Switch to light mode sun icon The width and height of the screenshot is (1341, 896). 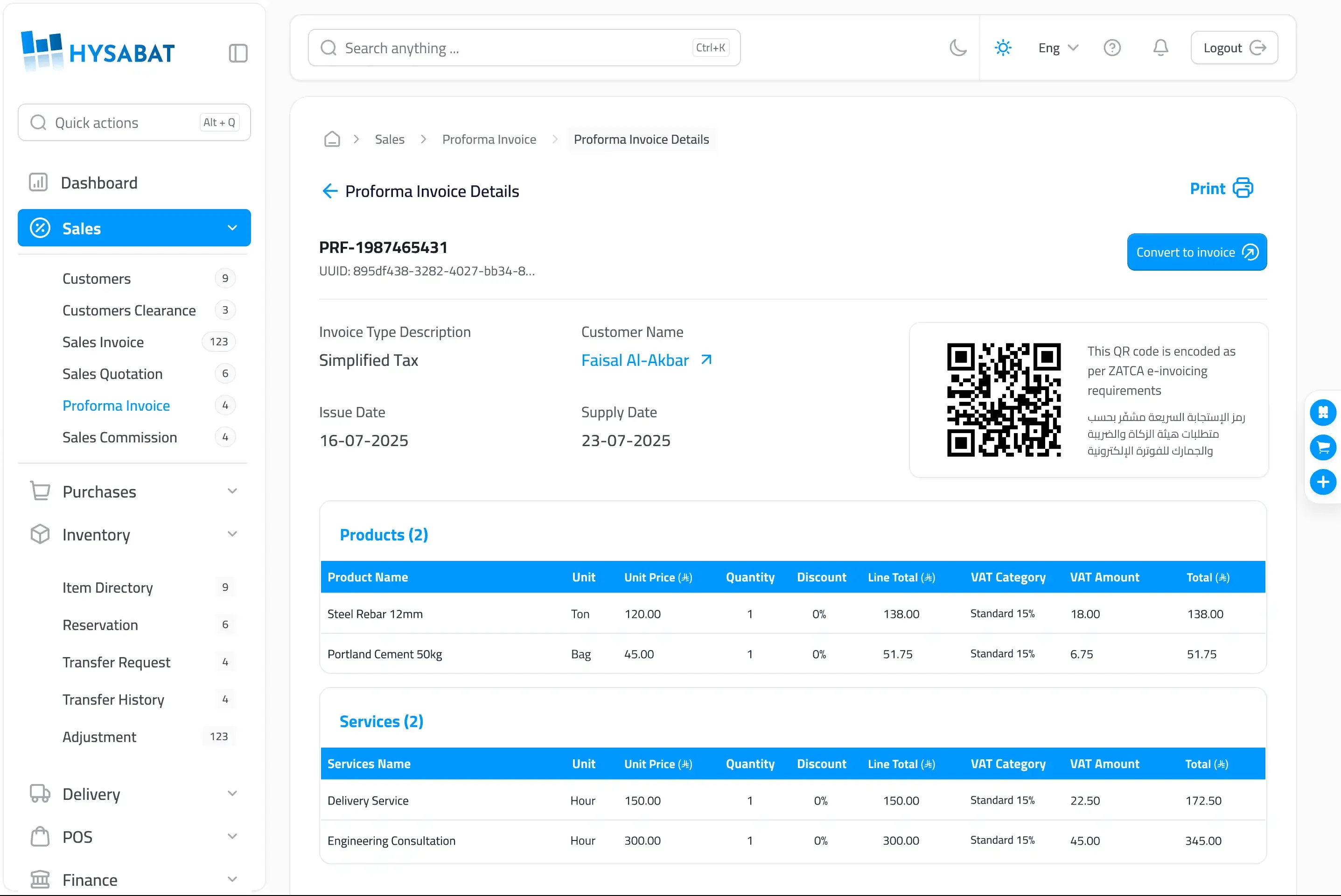coord(1003,48)
